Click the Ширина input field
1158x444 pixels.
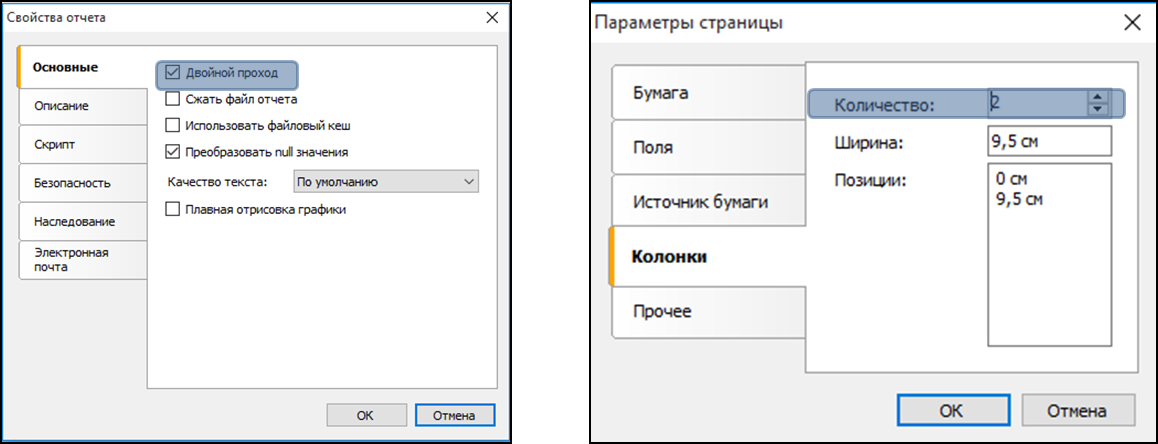point(1048,142)
